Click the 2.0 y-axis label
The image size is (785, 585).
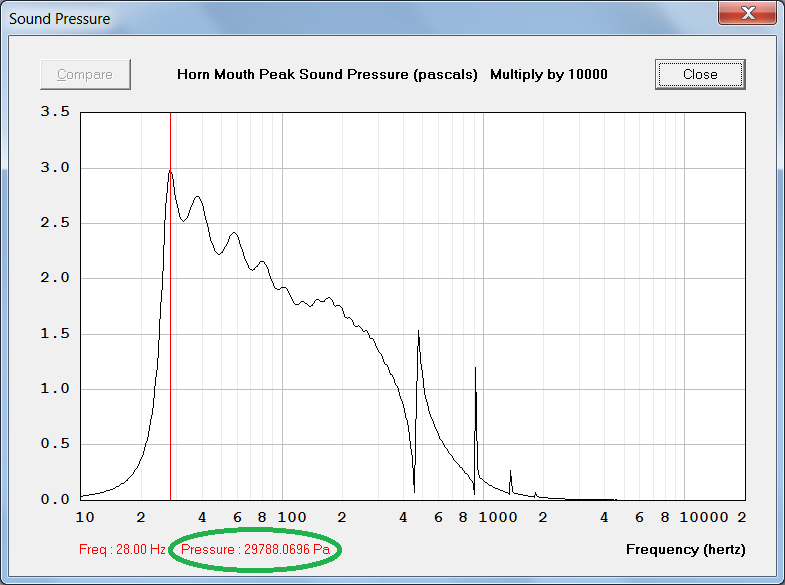(55, 278)
